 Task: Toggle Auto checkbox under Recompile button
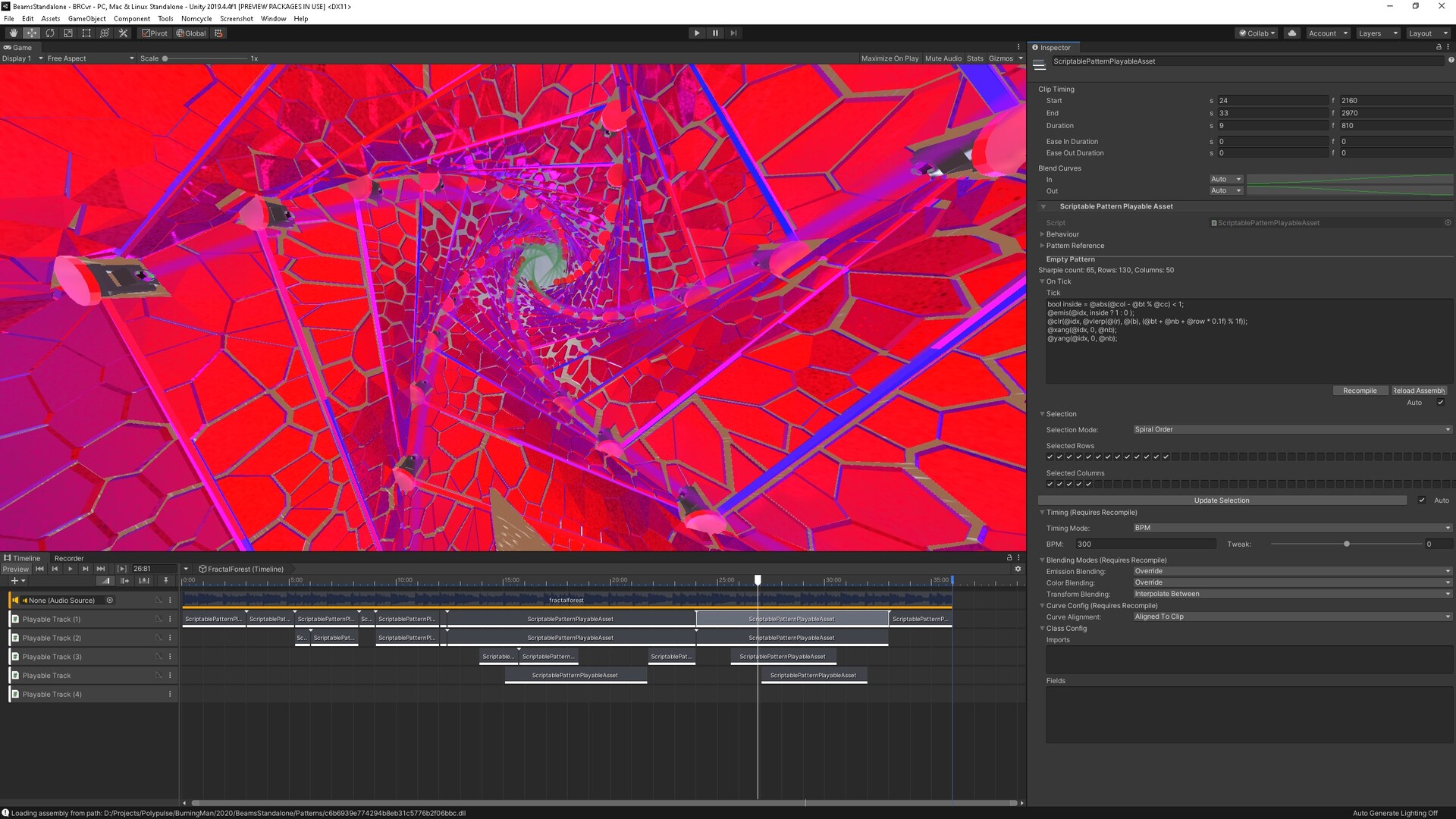click(x=1440, y=403)
